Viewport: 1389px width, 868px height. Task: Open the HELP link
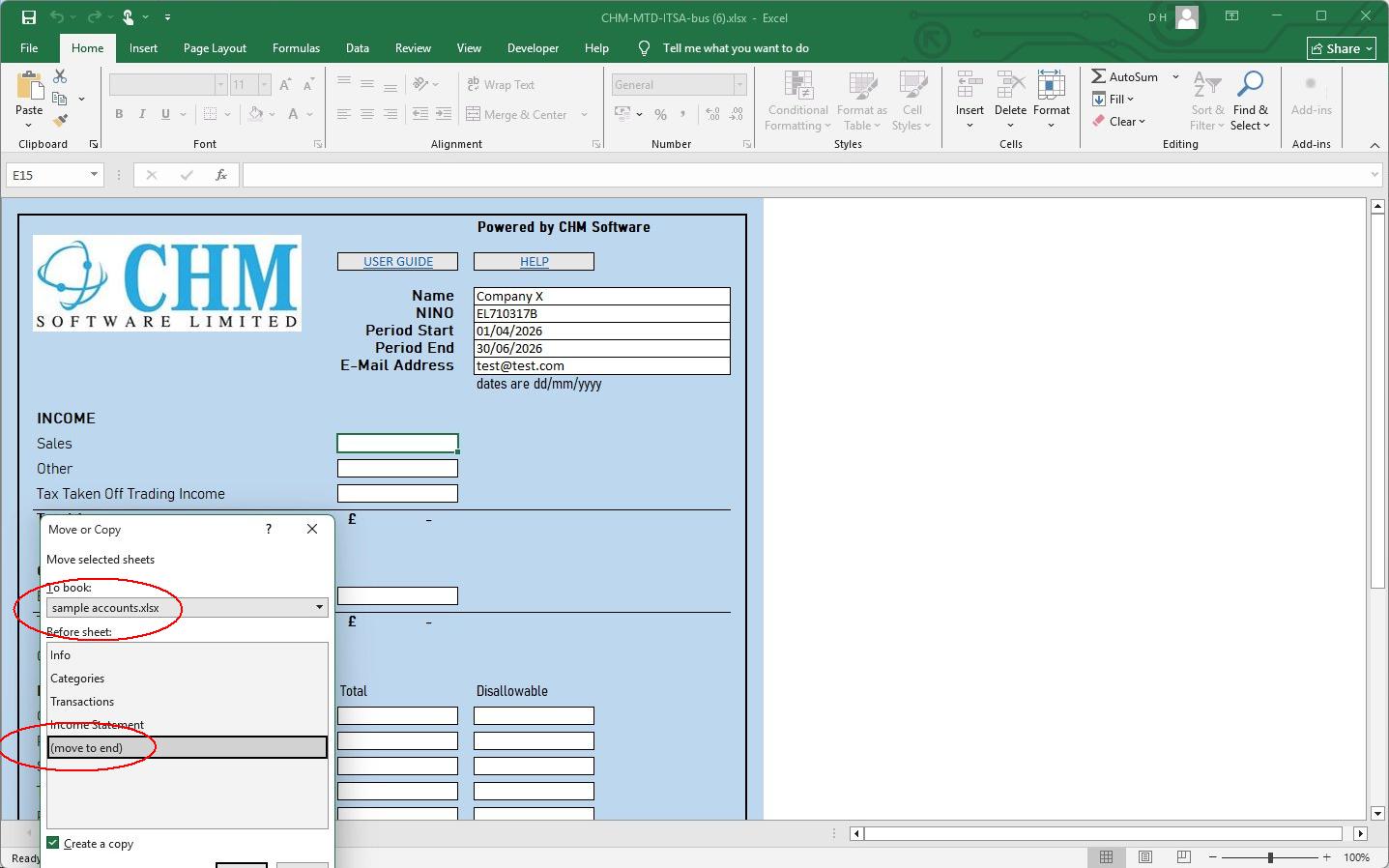[534, 262]
